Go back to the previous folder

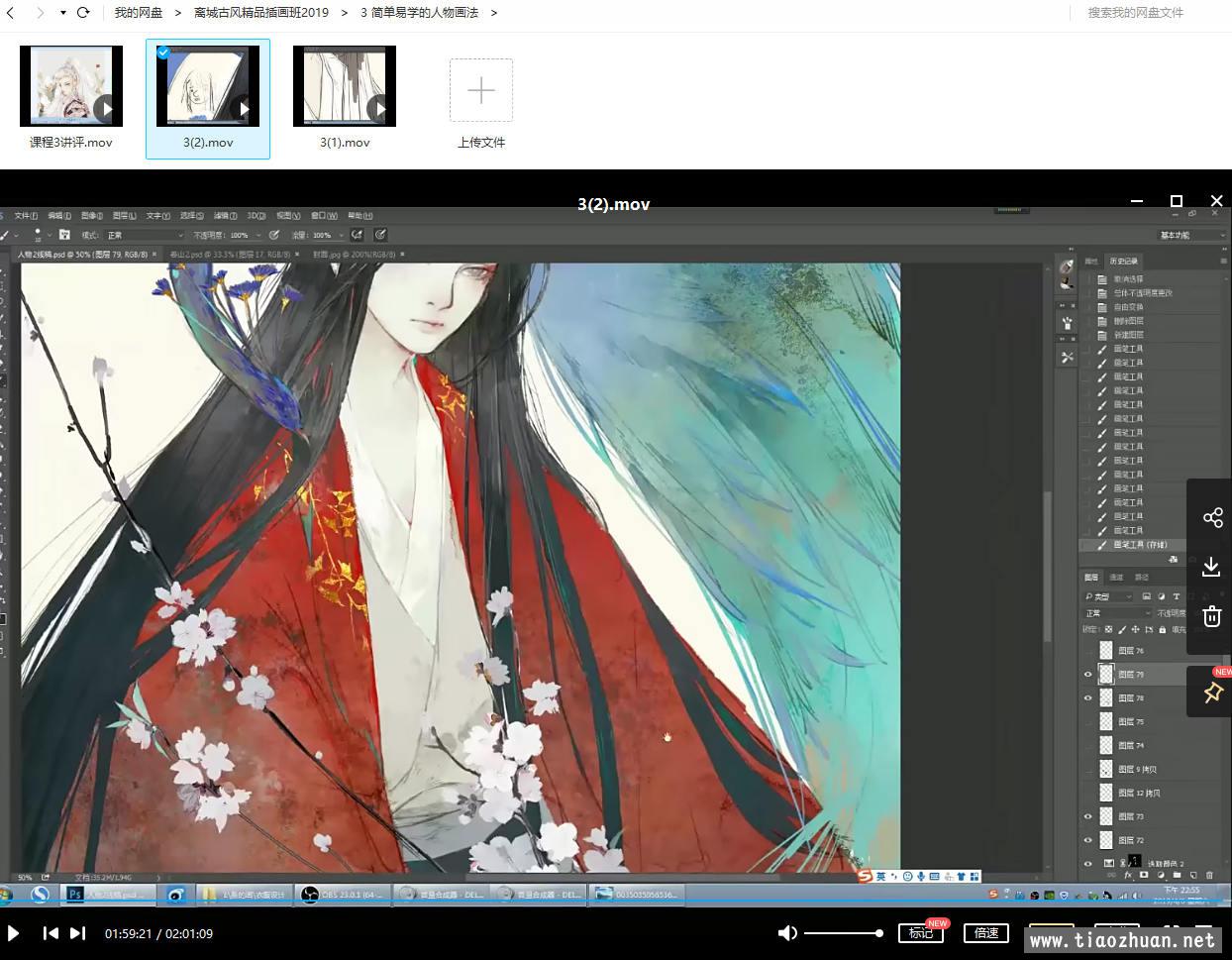[12, 13]
